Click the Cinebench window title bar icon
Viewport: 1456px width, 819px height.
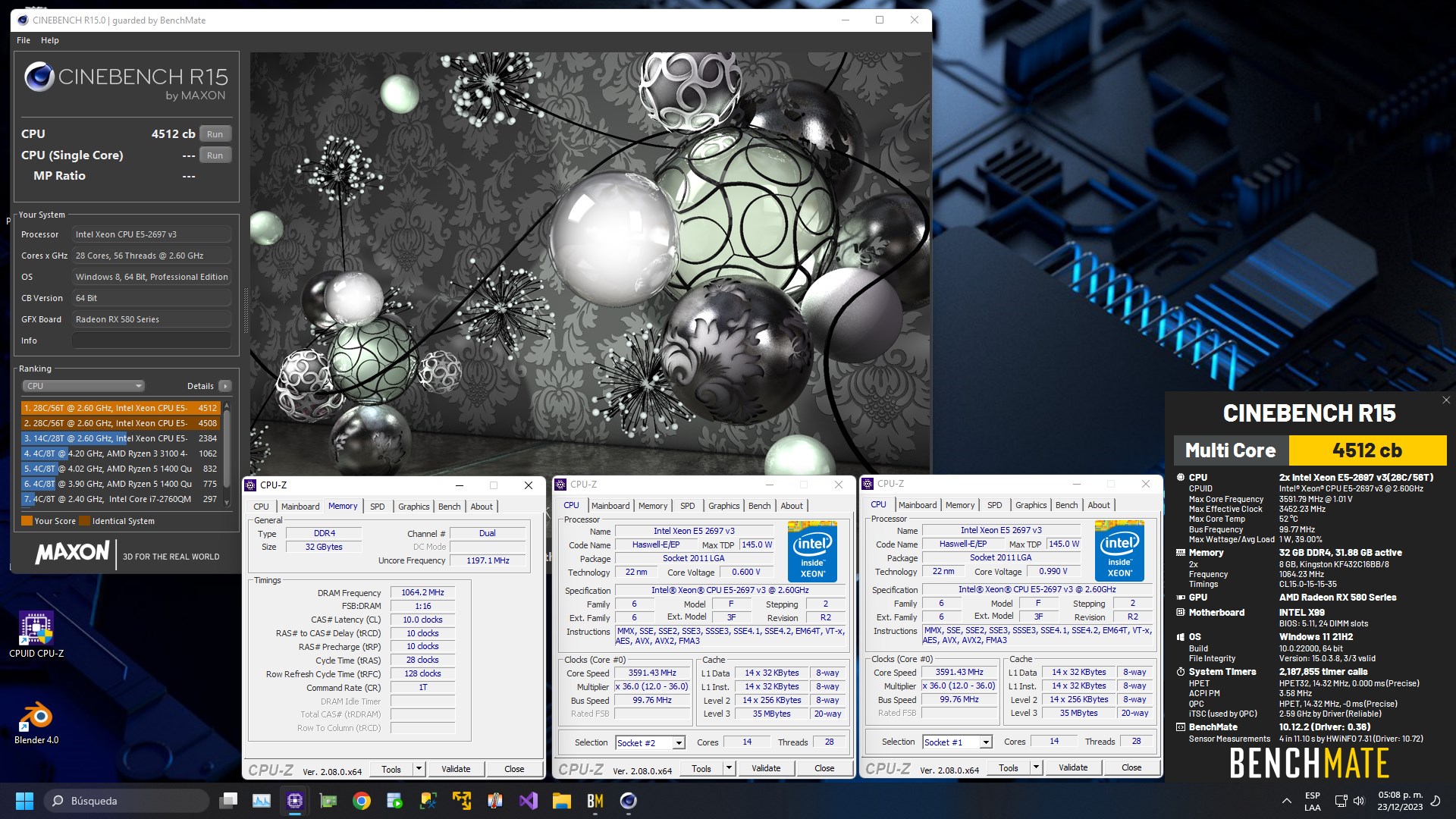pyautogui.click(x=23, y=20)
